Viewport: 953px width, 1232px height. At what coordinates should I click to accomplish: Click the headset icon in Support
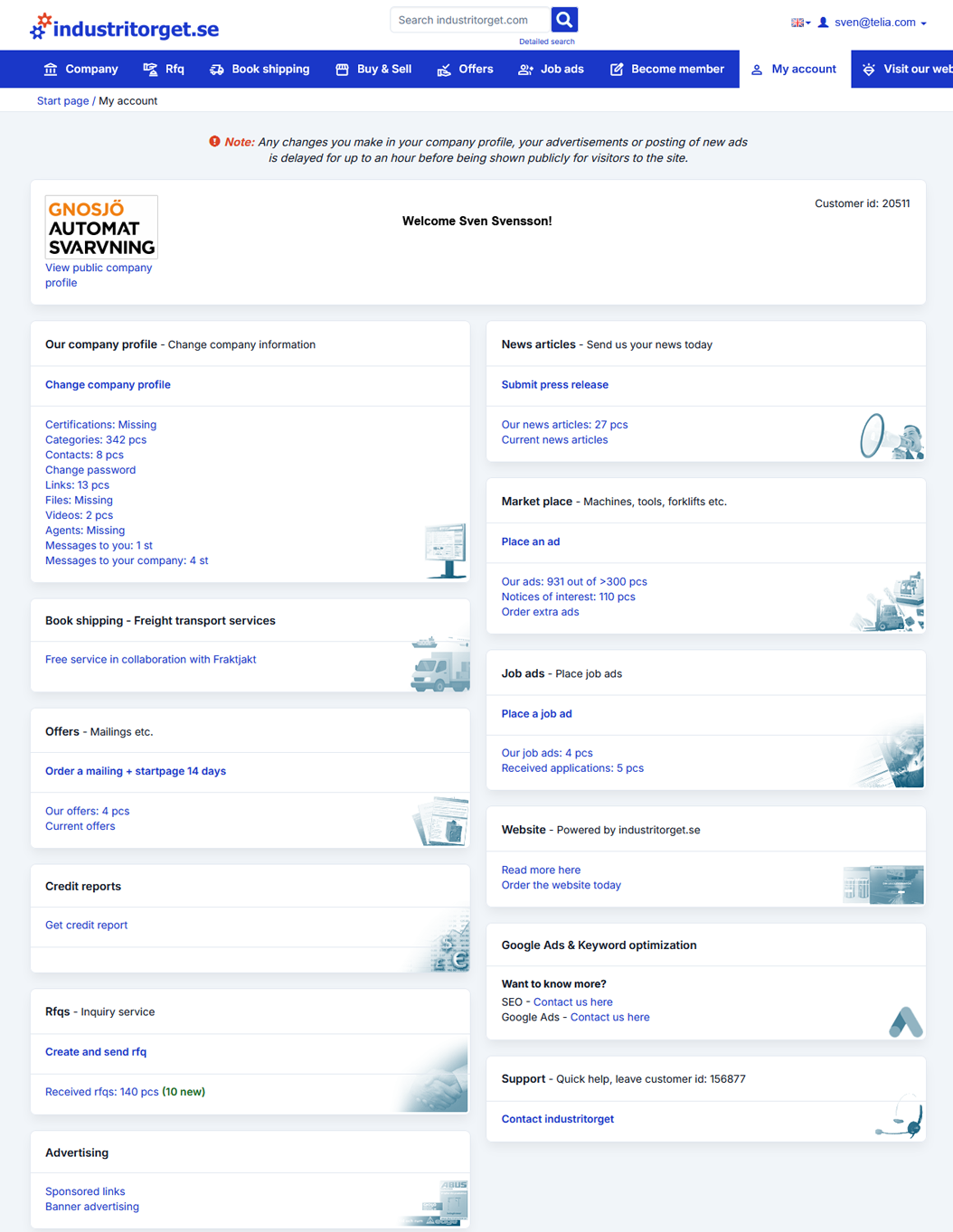(901, 1118)
